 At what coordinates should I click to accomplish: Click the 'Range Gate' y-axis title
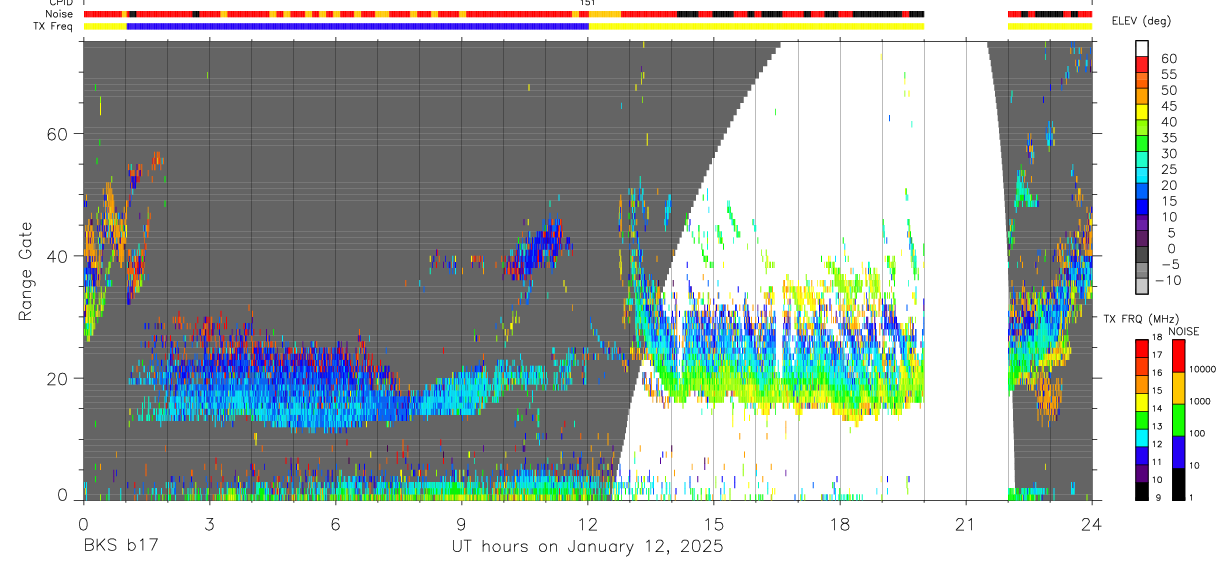[x=26, y=269]
